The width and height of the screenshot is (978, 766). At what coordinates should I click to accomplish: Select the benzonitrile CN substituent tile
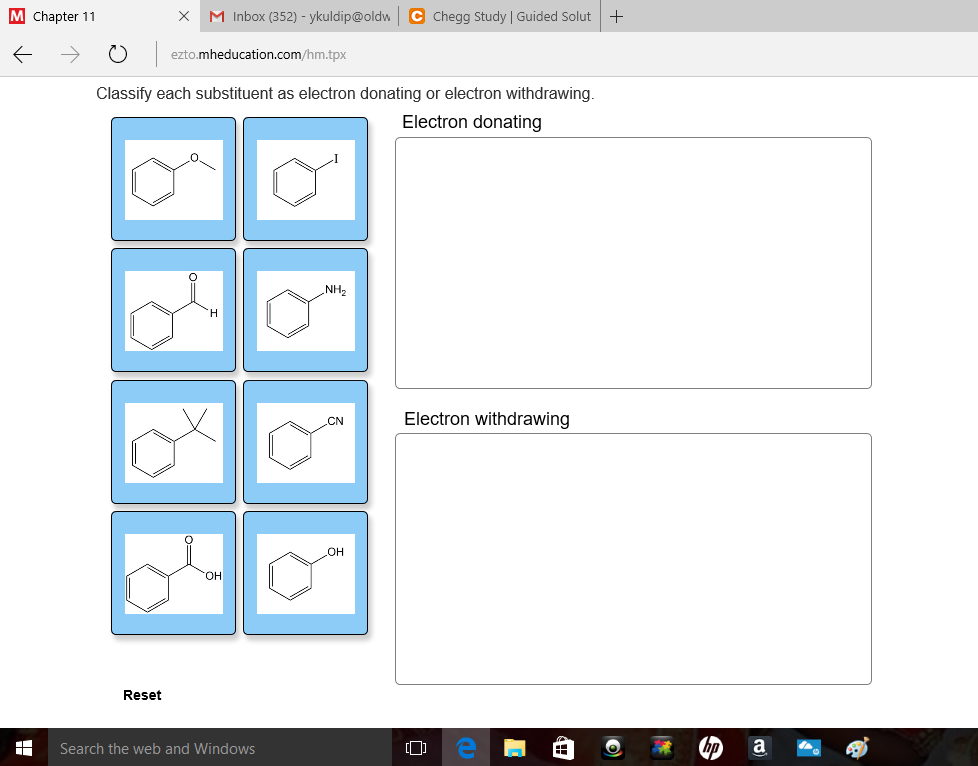(305, 442)
